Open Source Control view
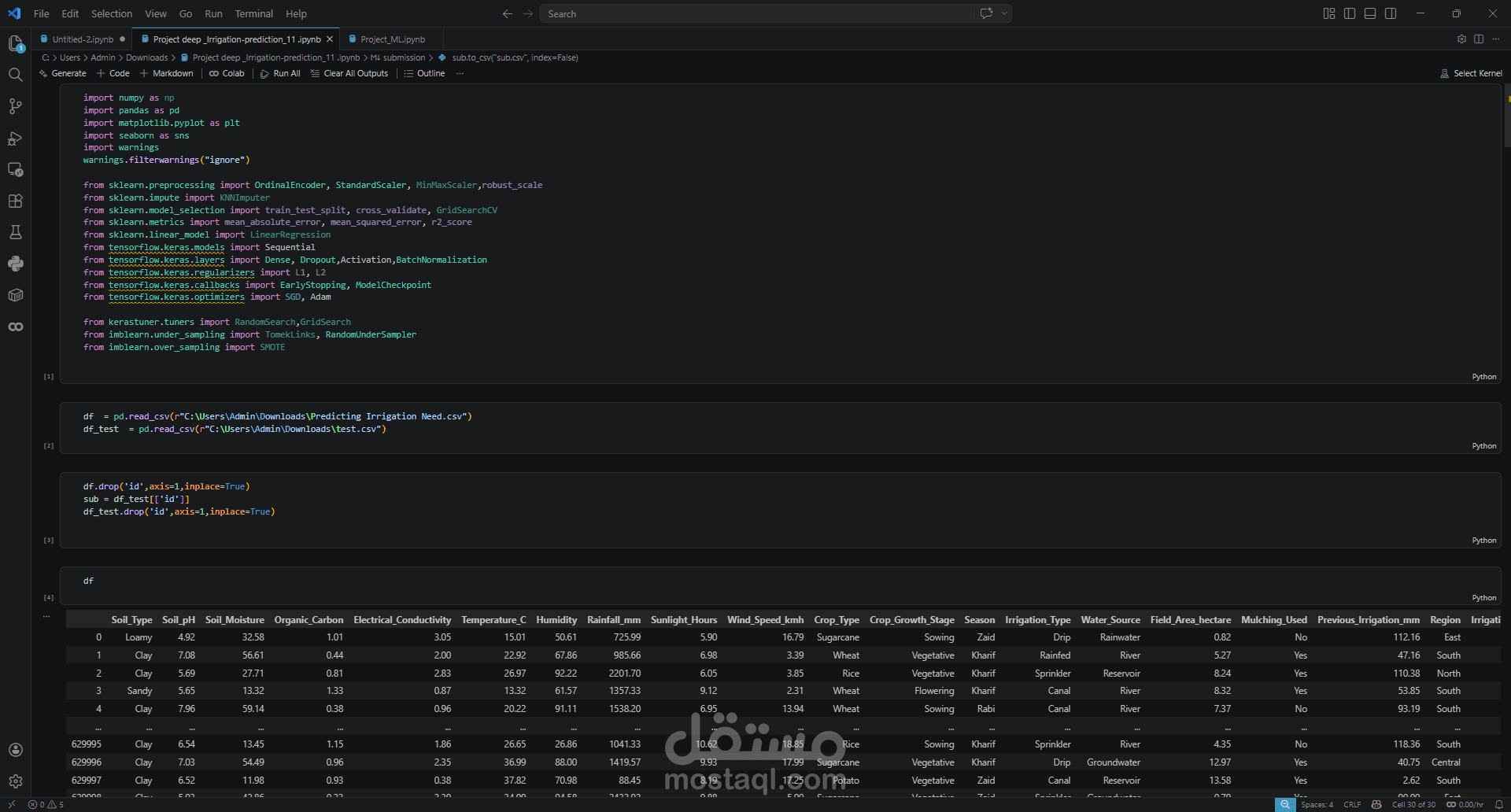The height and width of the screenshot is (812, 1511). pyautogui.click(x=15, y=106)
